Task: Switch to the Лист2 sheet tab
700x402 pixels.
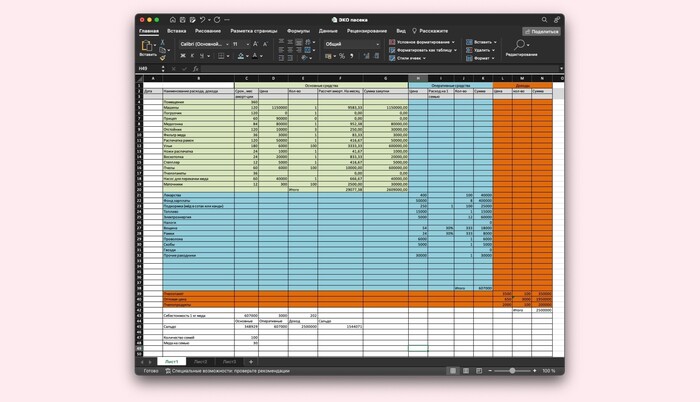Action: pos(201,361)
